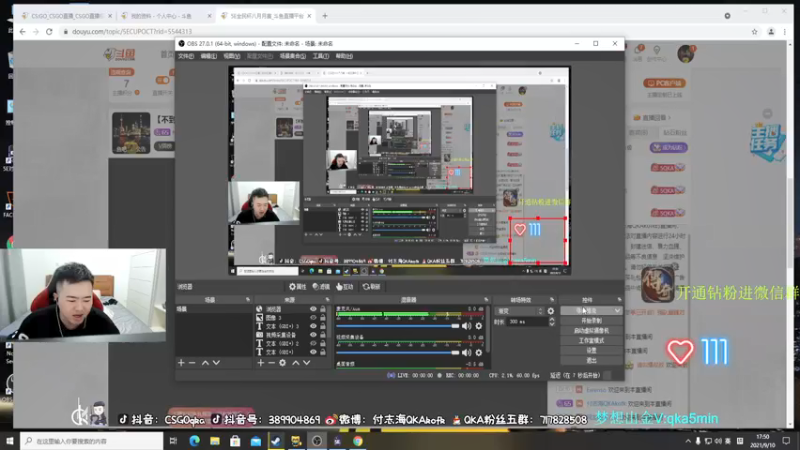Toggle visibility of 文本 (GDI+) 2 source

[313, 343]
